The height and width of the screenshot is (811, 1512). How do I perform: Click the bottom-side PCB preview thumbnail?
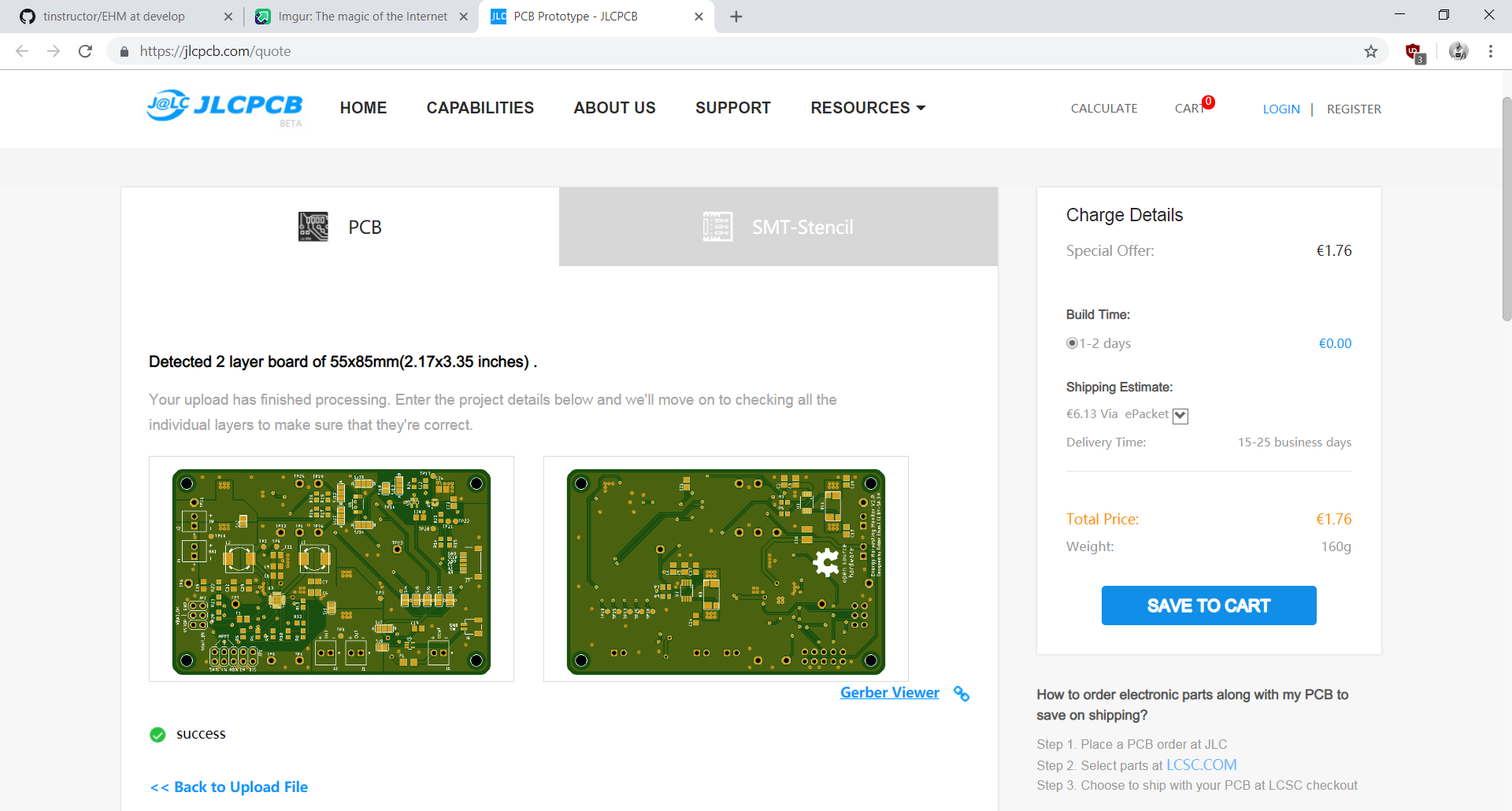[726, 569]
